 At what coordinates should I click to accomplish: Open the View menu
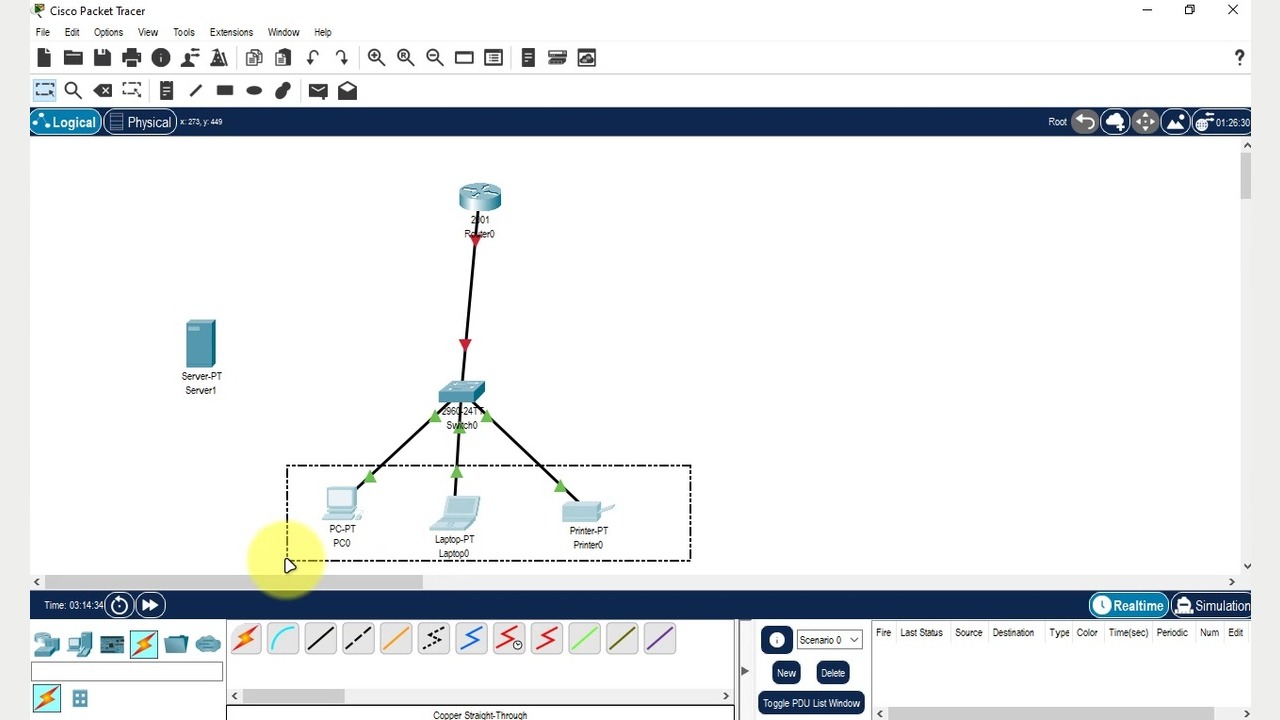point(148,32)
